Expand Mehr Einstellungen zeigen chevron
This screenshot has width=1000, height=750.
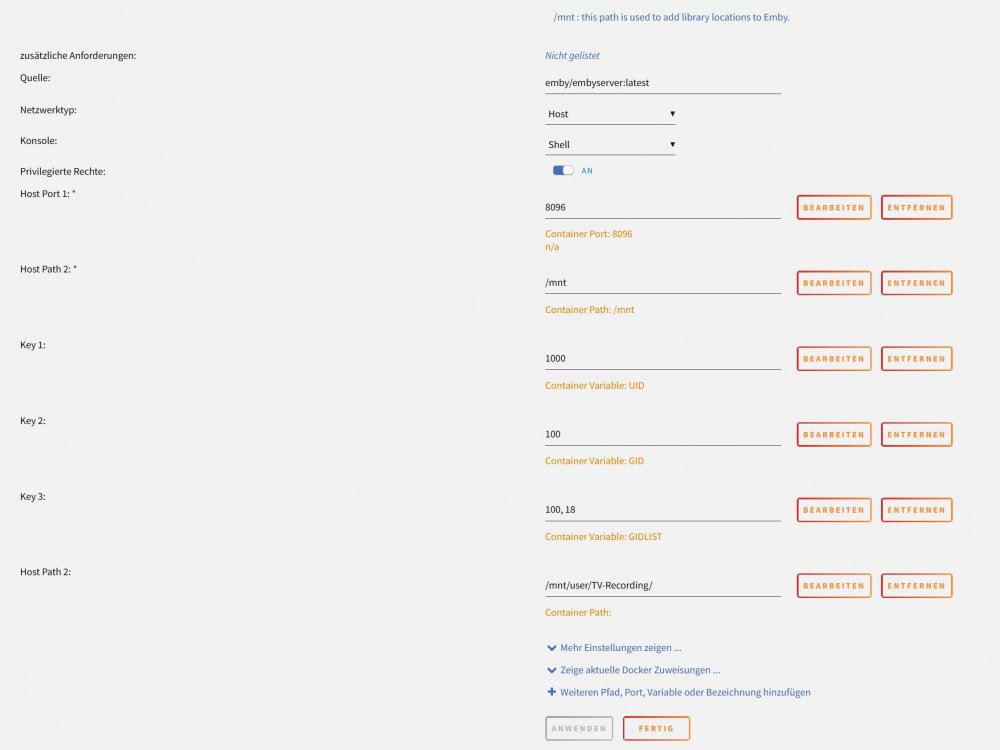point(552,648)
